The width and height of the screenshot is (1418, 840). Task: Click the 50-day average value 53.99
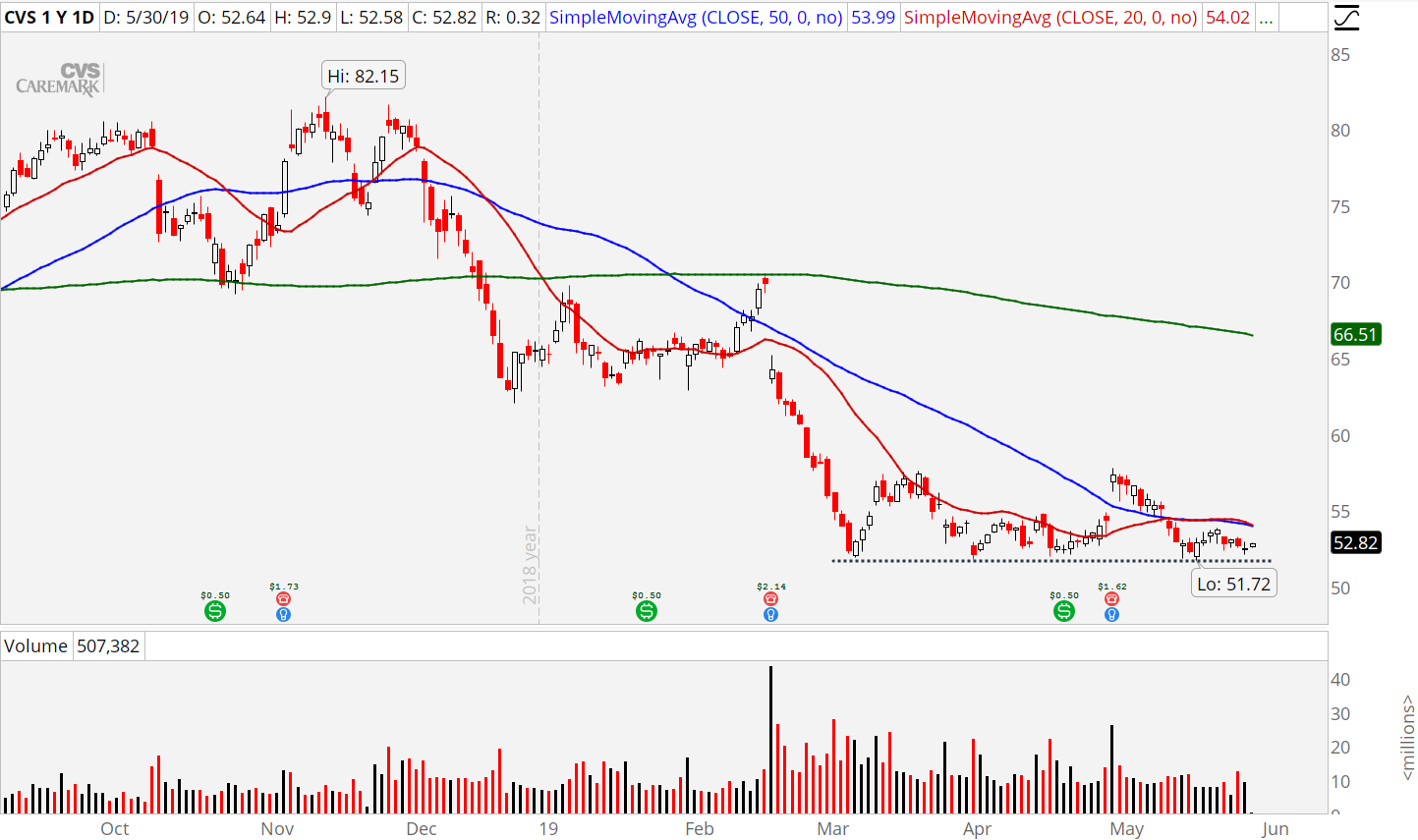click(874, 18)
